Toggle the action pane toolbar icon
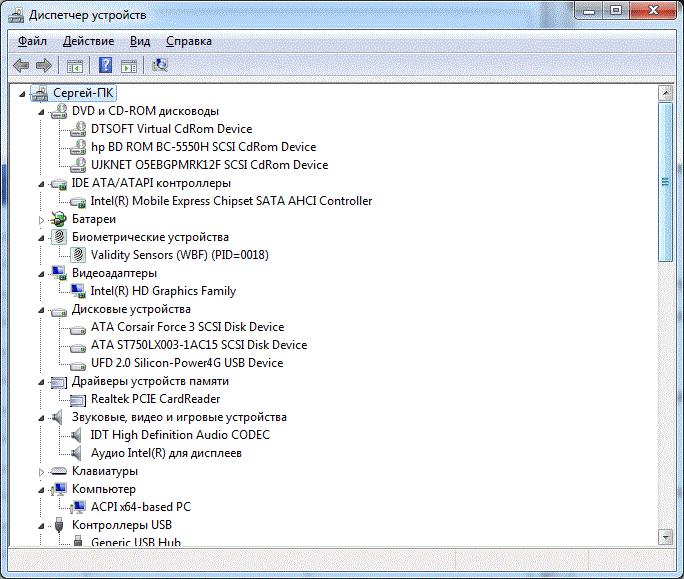Viewport: 684px width, 579px height. 129,66
